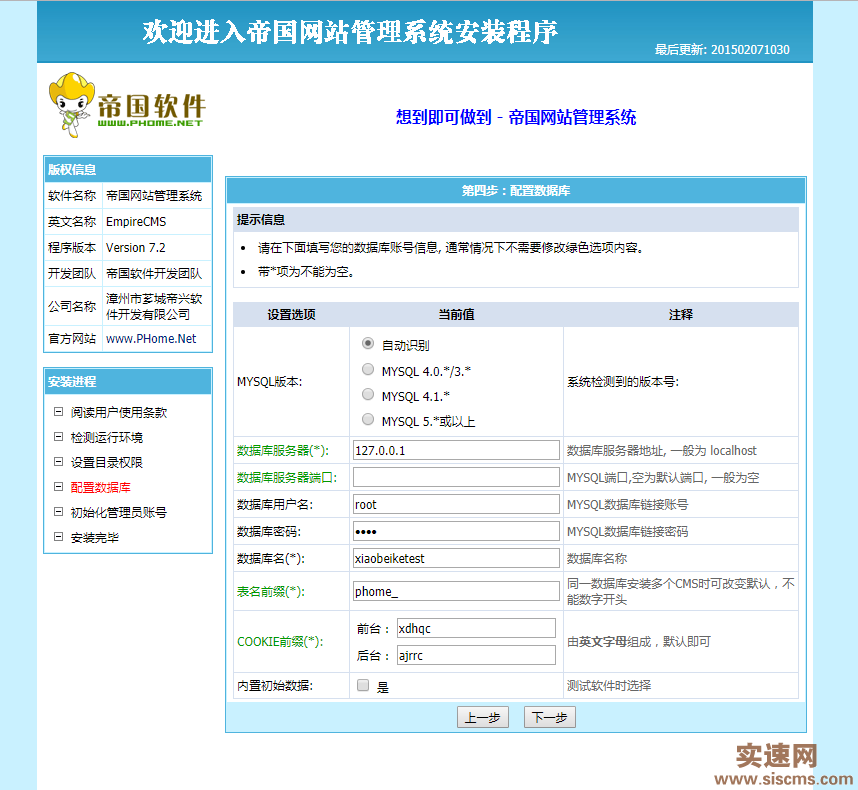Click the 检测运行环境 step text
This screenshot has height=790, width=858.
coord(107,438)
